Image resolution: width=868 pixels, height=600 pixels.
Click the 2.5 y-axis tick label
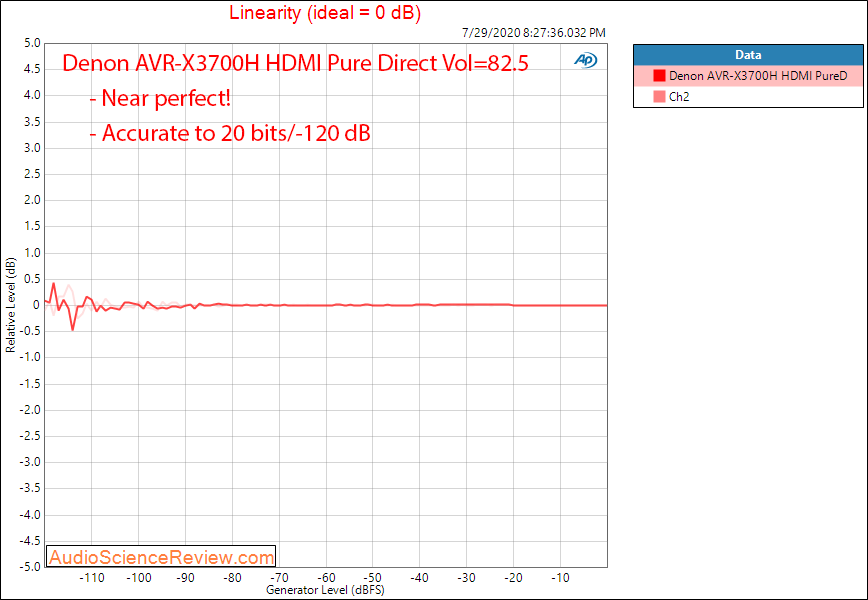coord(33,174)
